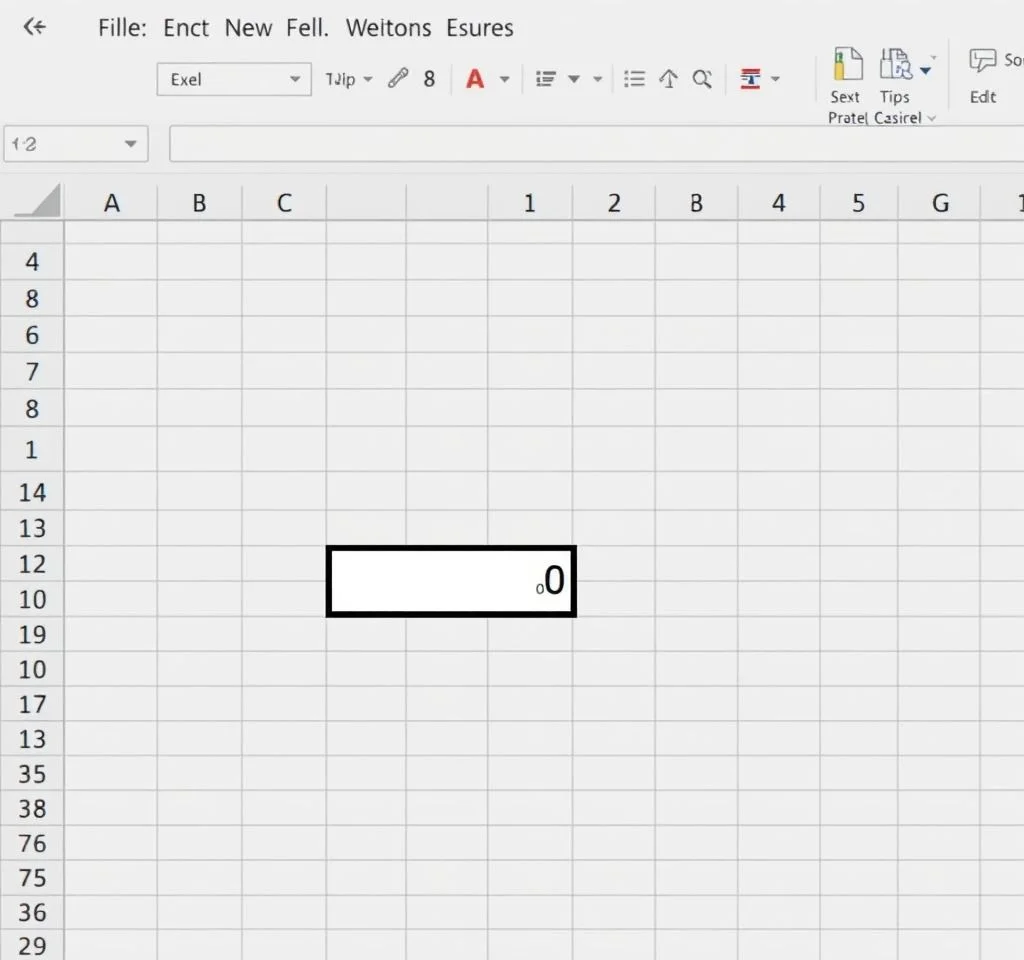Click the magnifier search icon
The height and width of the screenshot is (960, 1024).
point(702,79)
